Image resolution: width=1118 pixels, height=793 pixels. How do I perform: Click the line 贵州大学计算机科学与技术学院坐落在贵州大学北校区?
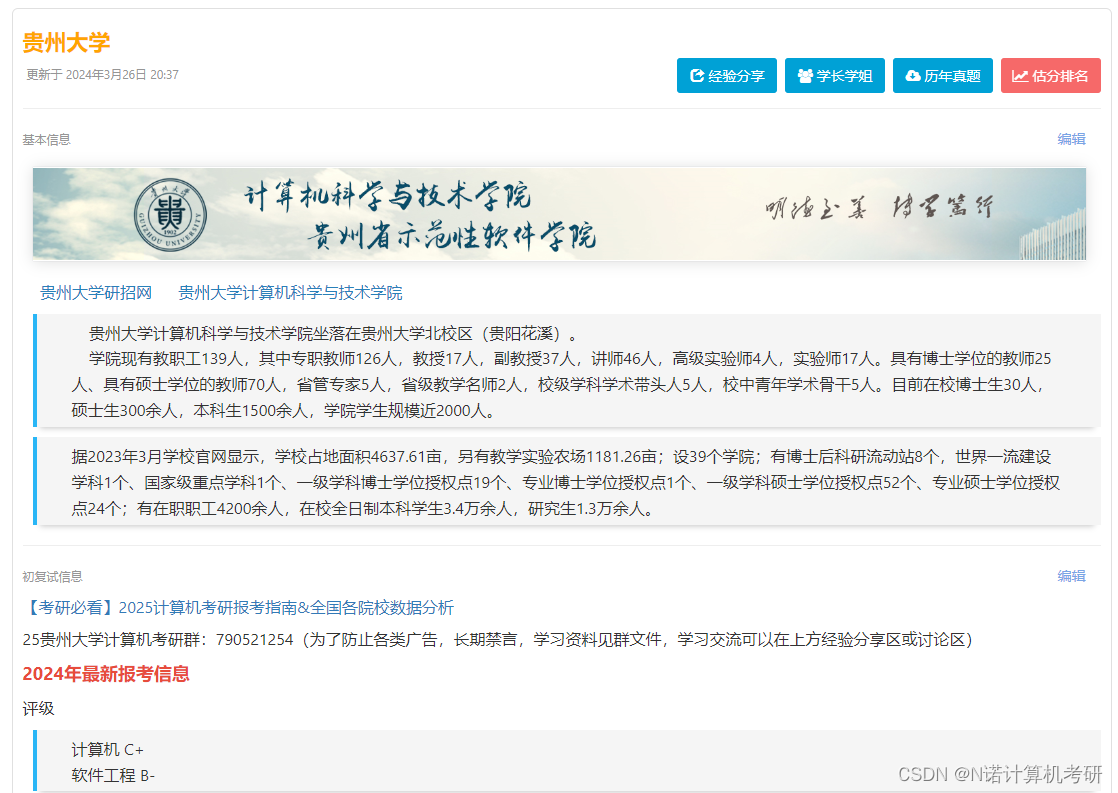[x=333, y=334]
